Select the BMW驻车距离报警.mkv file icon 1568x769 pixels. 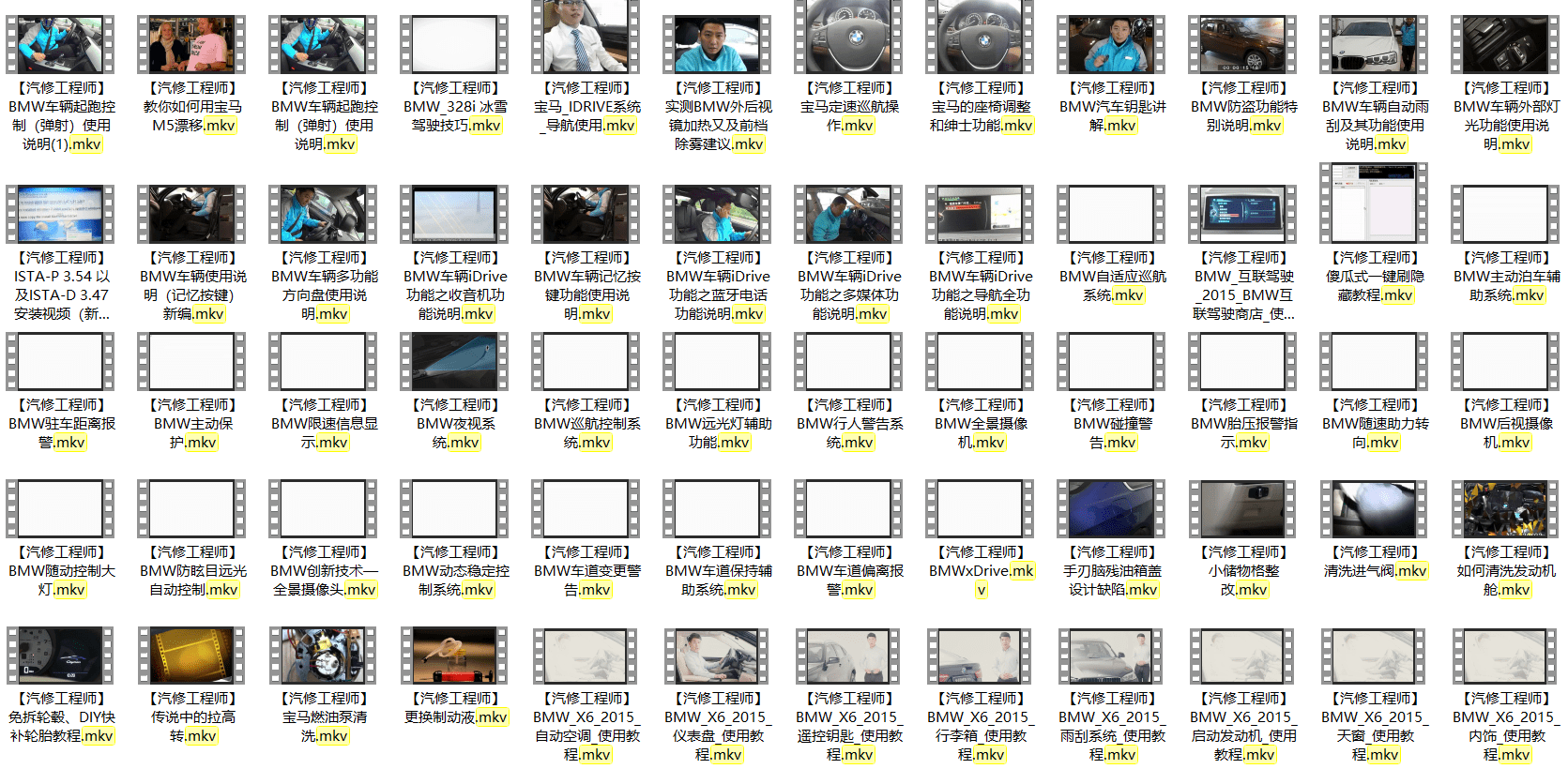point(60,361)
